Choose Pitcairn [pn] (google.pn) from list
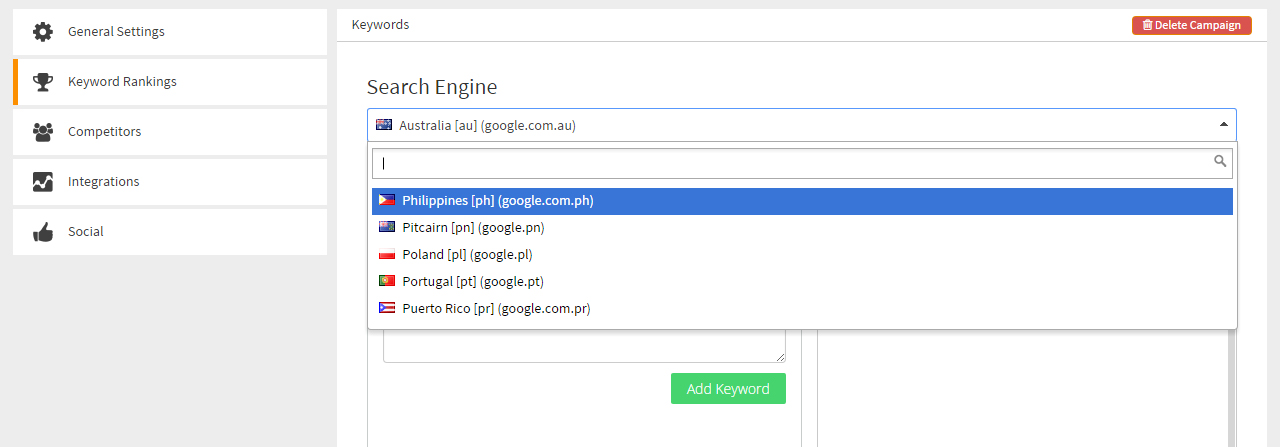1280x447 pixels. click(473, 228)
